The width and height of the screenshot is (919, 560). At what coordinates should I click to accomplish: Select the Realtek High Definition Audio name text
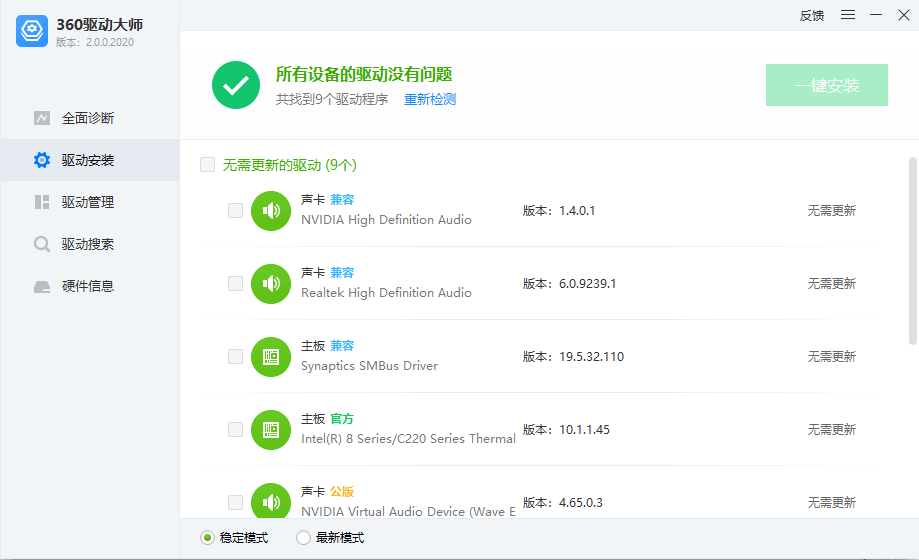coord(386,293)
